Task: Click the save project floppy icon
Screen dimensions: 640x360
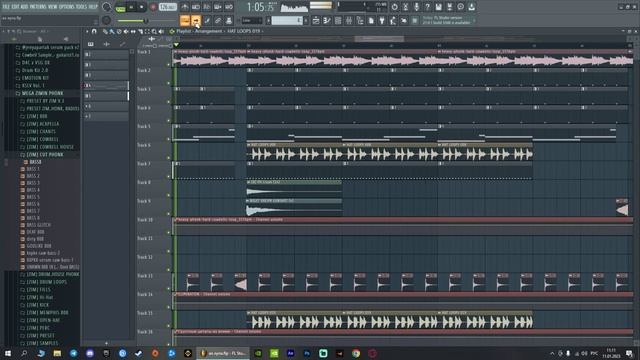Action: coord(438,7)
